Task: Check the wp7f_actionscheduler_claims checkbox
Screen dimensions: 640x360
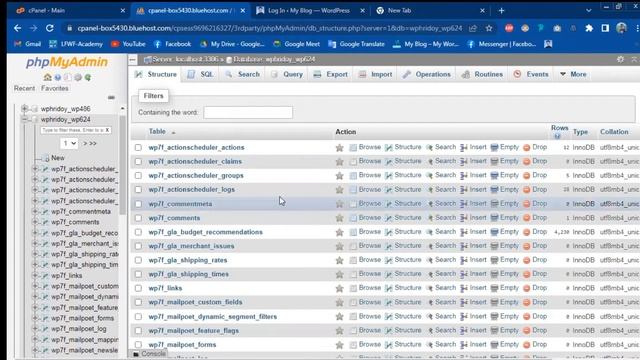Action: pyautogui.click(x=138, y=162)
